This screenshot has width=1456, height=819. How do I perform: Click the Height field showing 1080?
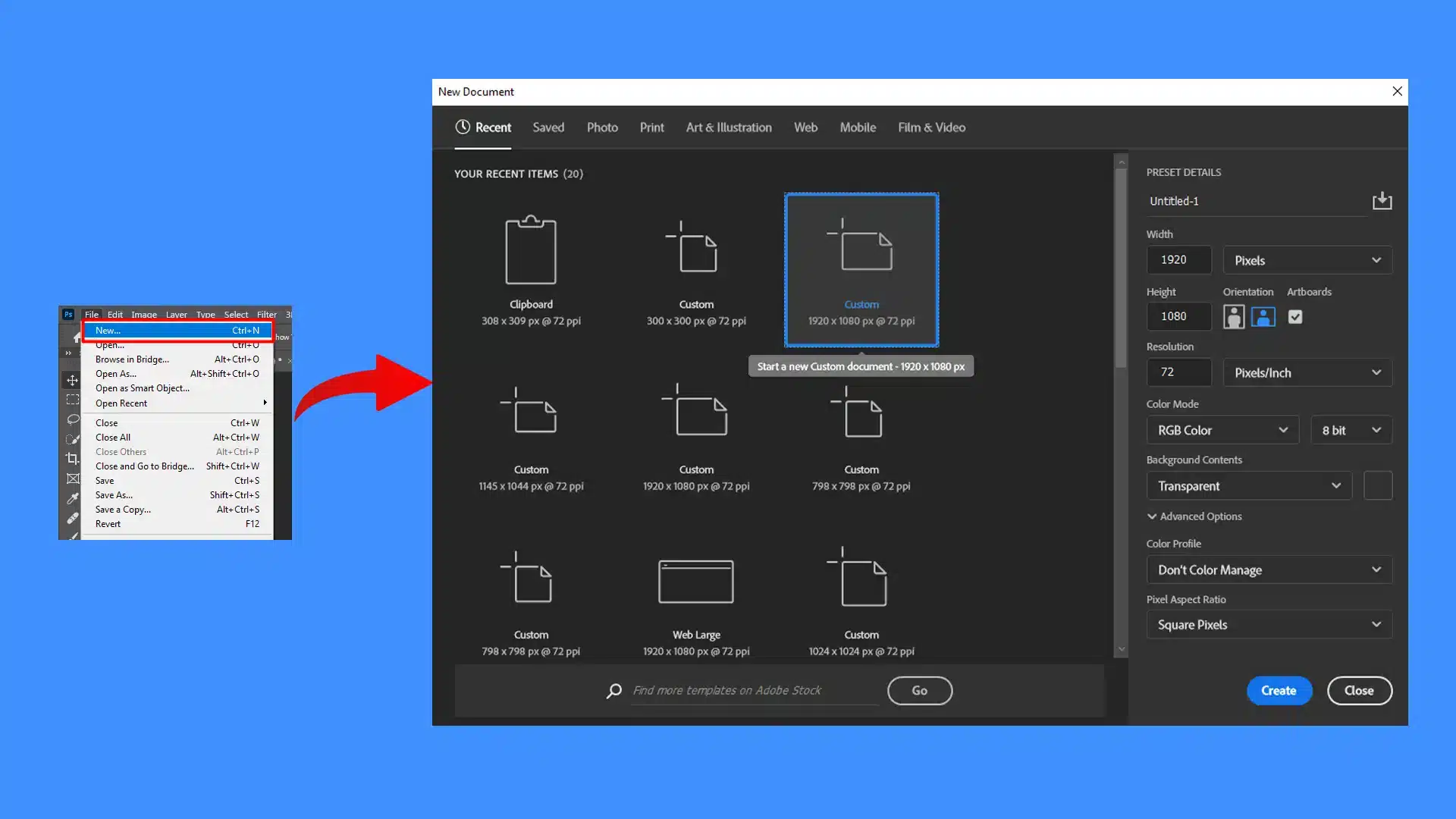(x=1178, y=316)
